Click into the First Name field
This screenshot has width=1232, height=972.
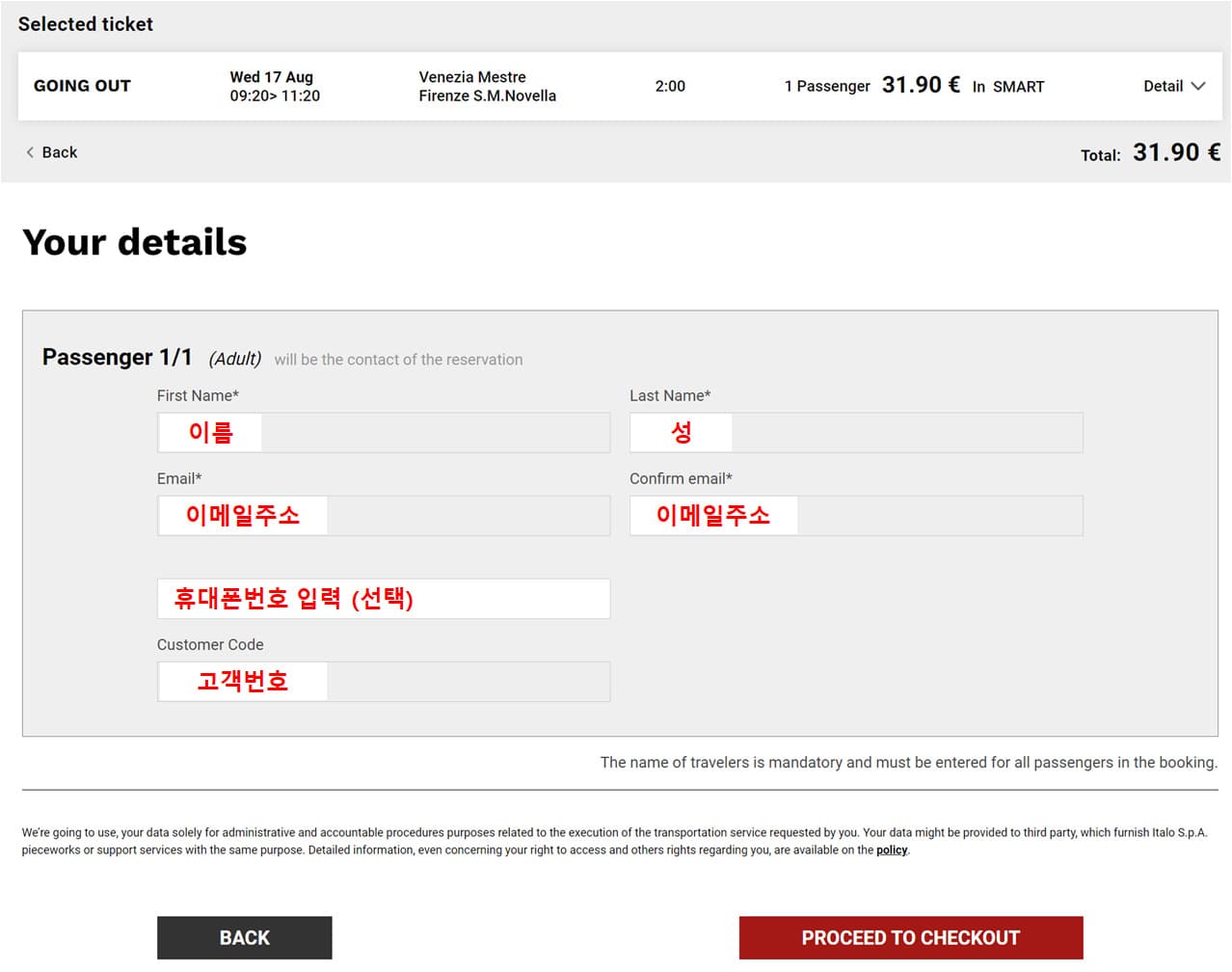(x=384, y=433)
